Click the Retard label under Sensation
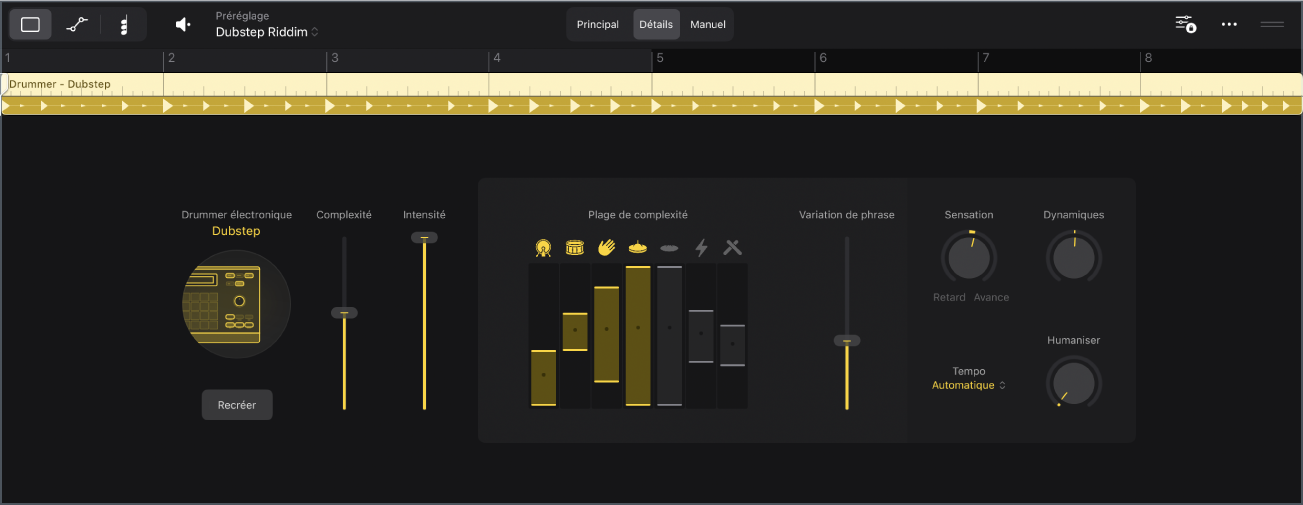Screen dimensions: 1303x505 949,297
